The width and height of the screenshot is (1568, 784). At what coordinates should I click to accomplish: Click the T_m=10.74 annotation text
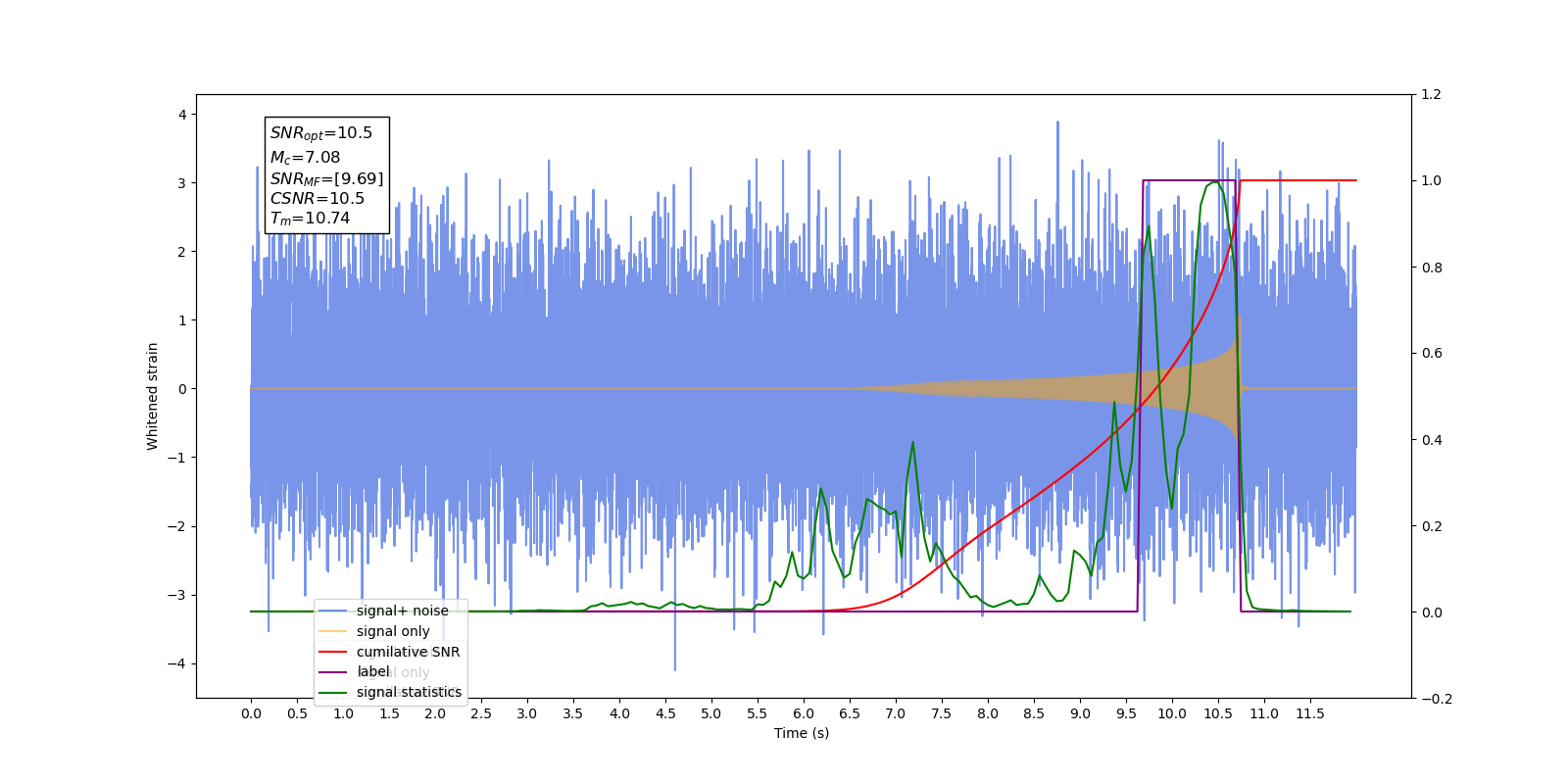[311, 219]
